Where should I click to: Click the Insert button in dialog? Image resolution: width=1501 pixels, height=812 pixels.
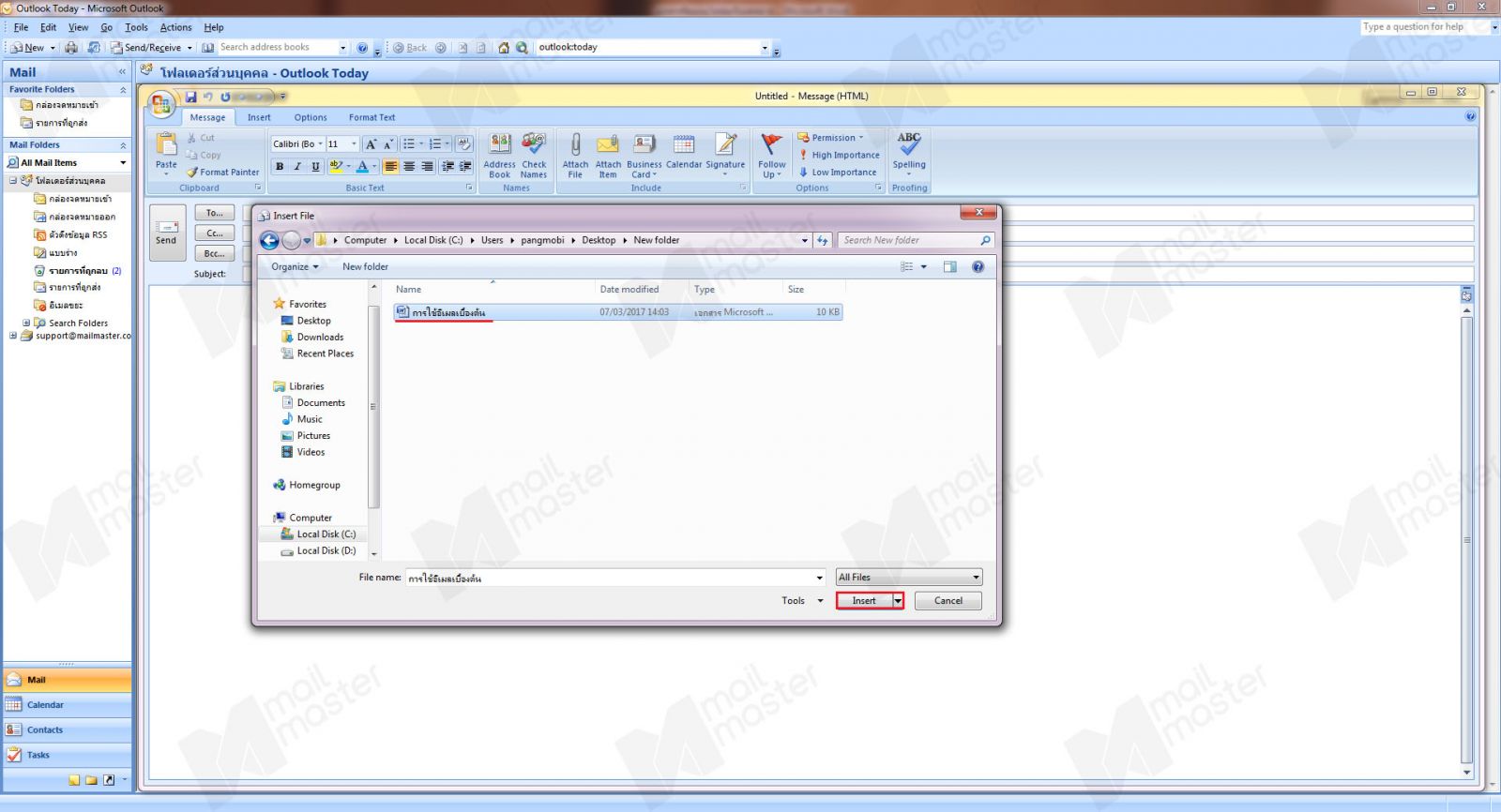tap(864, 601)
